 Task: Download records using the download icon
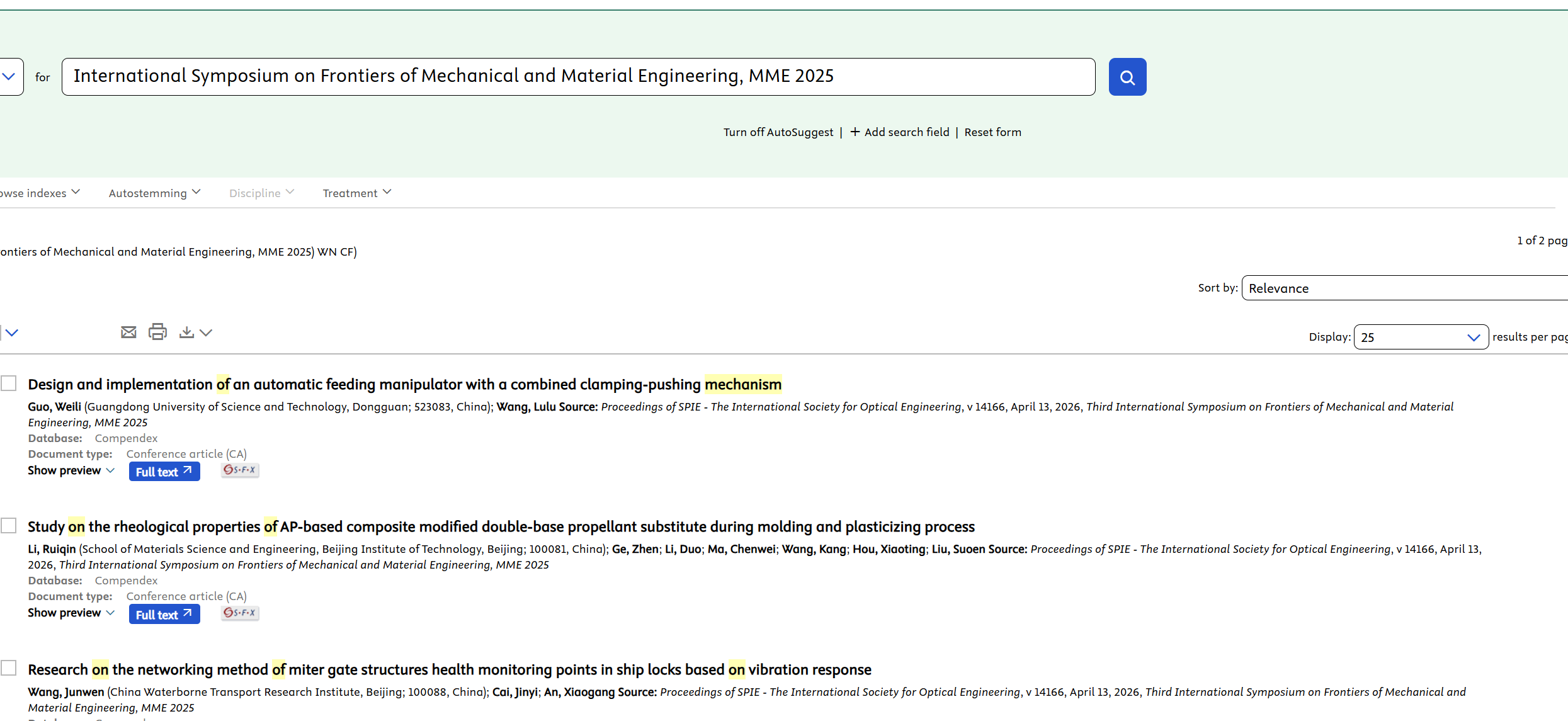pos(186,332)
